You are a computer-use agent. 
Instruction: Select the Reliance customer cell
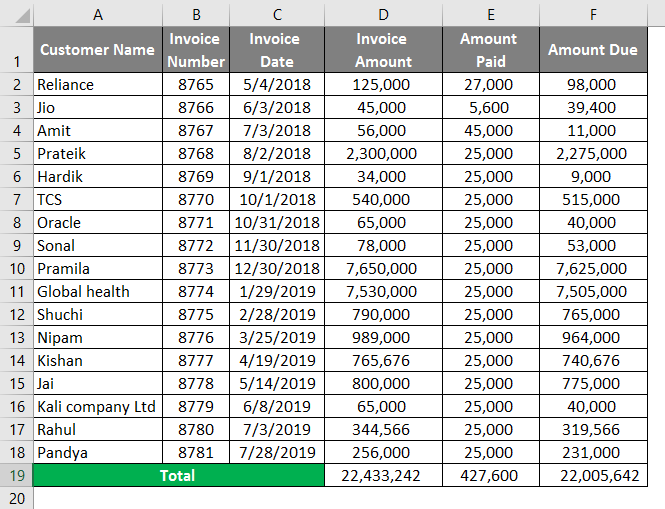[x=97, y=85]
